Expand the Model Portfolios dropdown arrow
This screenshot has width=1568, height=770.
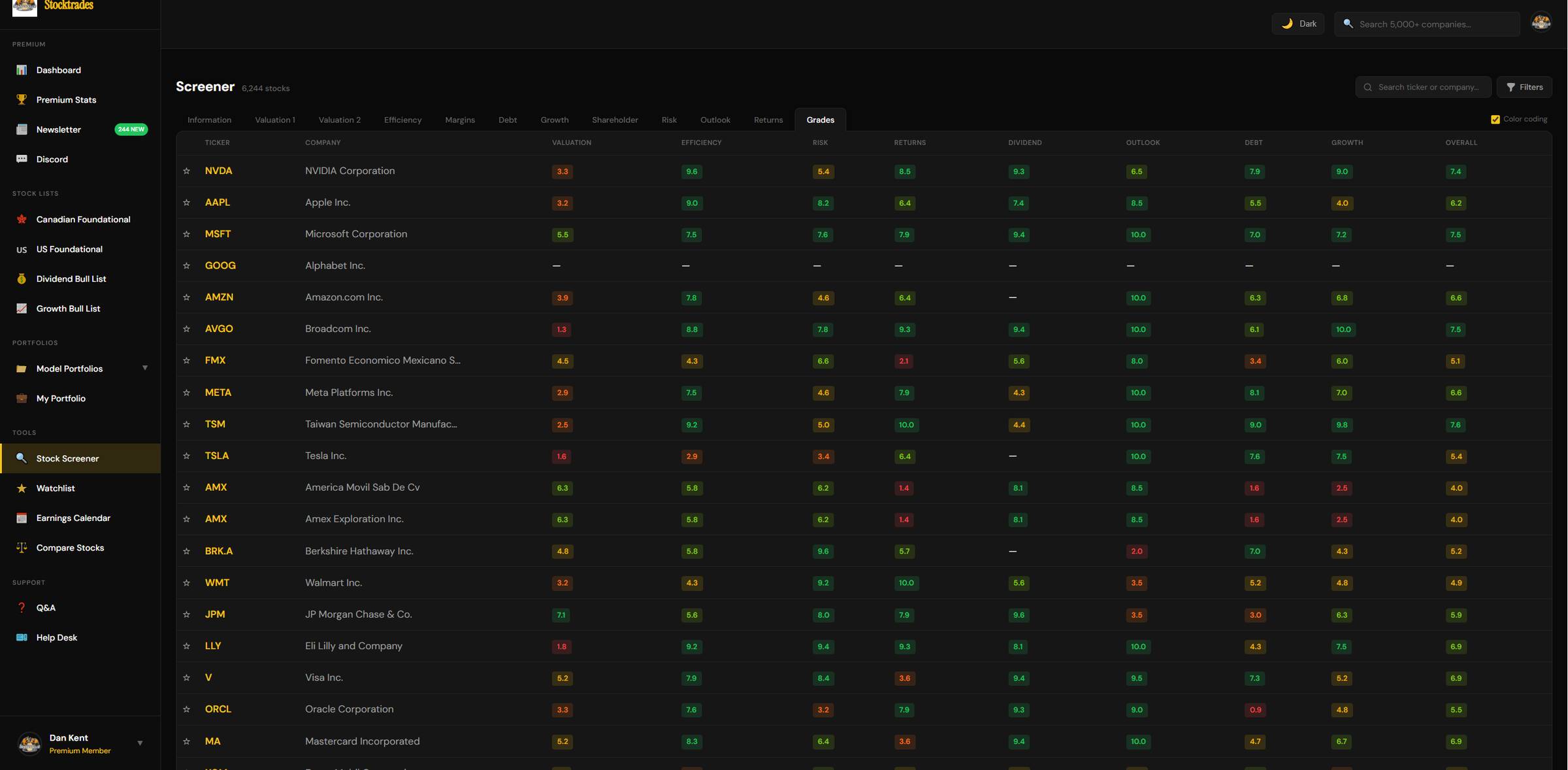click(144, 368)
